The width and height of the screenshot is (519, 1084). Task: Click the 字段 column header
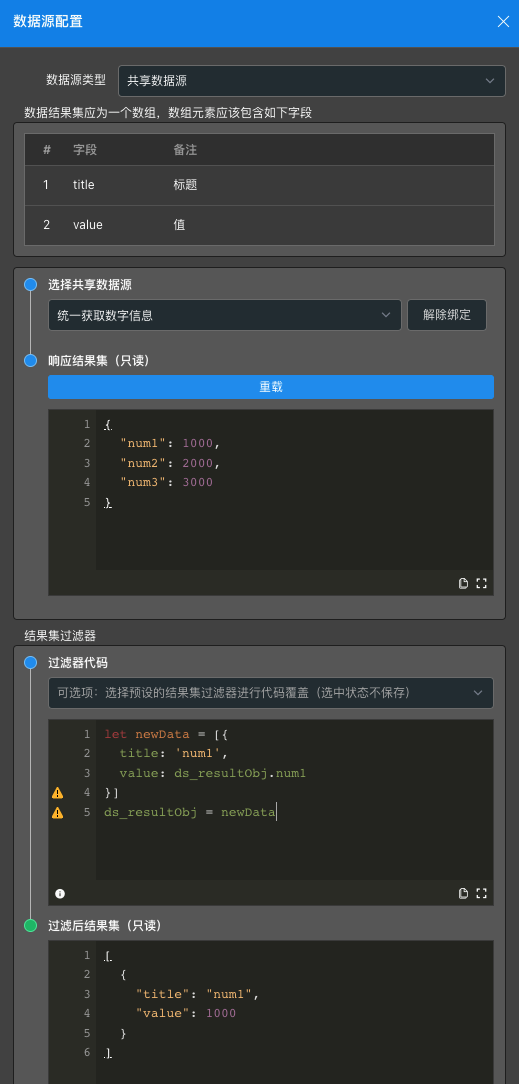(x=85, y=150)
